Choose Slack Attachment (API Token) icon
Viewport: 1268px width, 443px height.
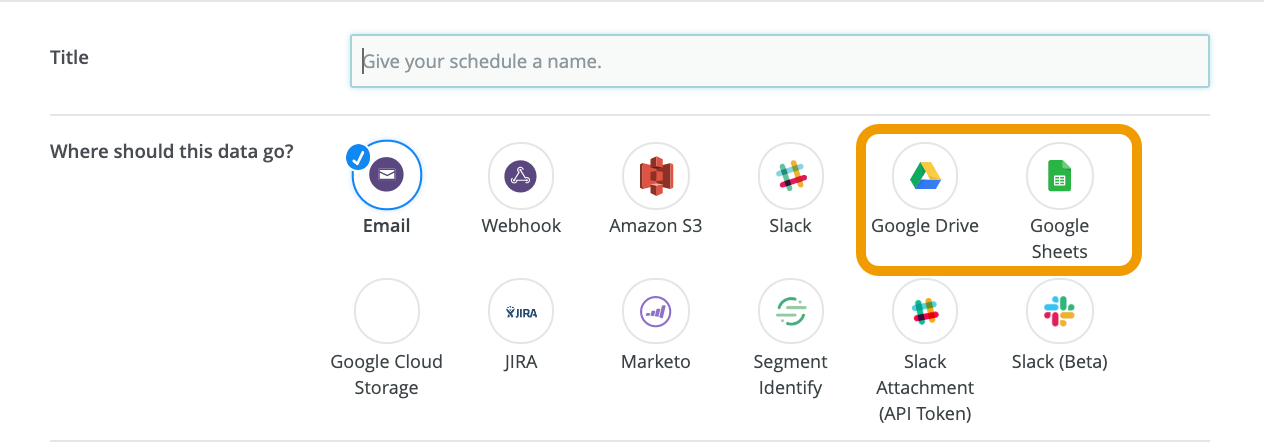pos(925,312)
